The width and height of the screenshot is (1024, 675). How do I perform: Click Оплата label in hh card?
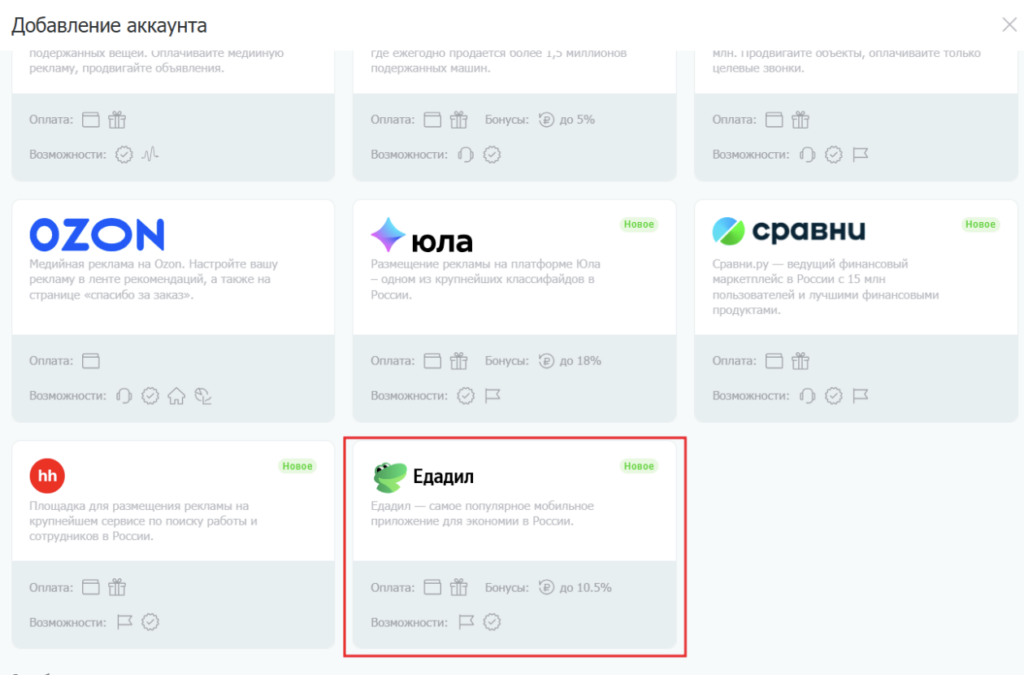[51, 588]
